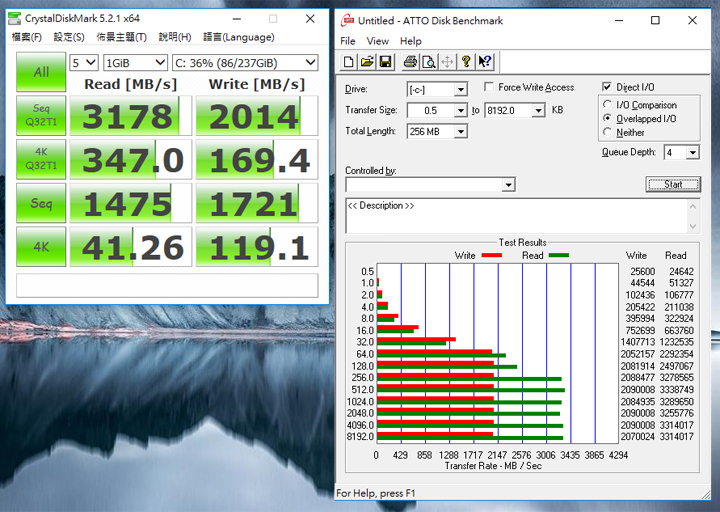Open the drive dropdown C: 36% (86/237GiB)
Viewport: 720px width, 512px height.
(245, 63)
